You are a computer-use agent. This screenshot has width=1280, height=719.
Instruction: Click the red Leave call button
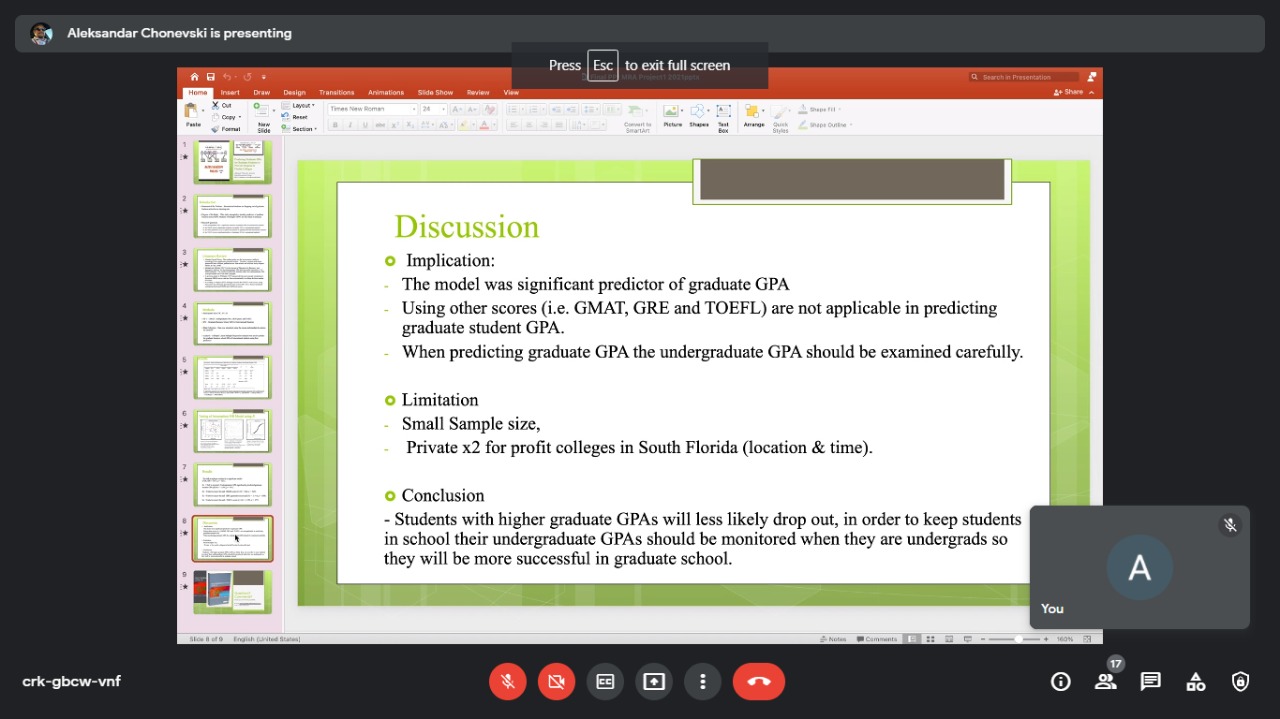759,682
